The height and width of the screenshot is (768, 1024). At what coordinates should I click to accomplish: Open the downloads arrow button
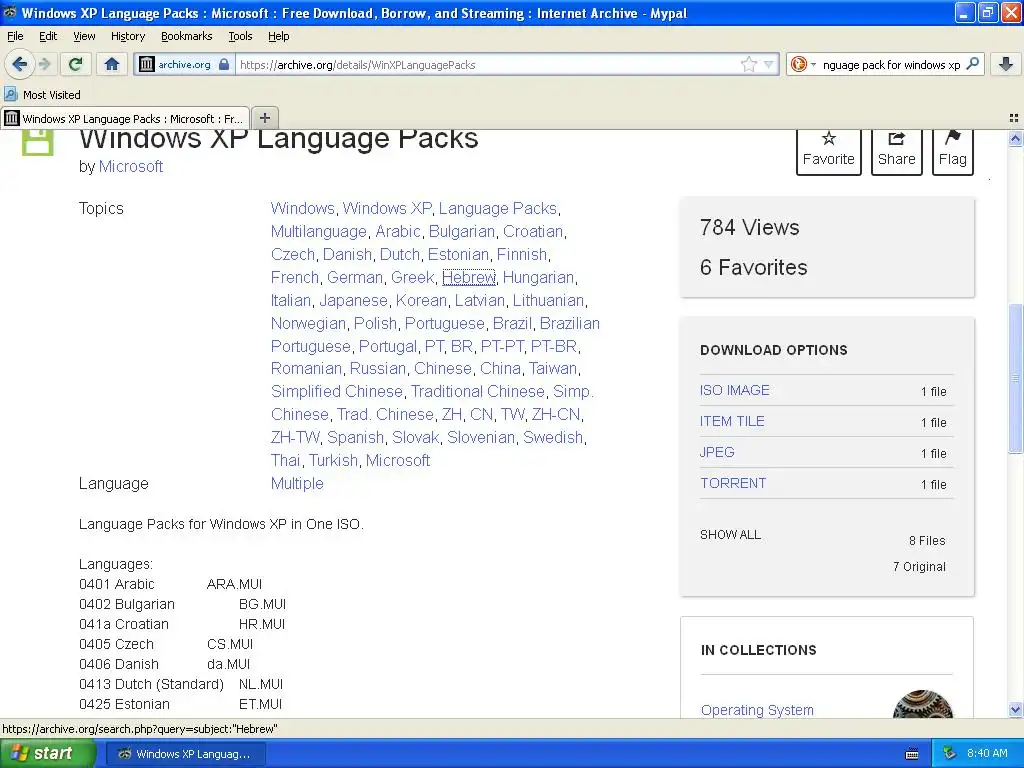tap(1006, 64)
